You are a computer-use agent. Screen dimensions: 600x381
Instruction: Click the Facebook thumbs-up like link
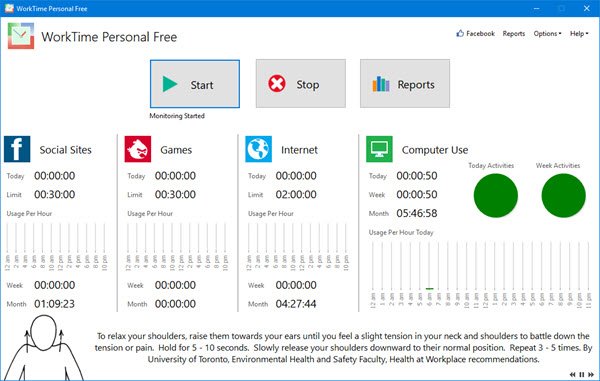(x=476, y=34)
